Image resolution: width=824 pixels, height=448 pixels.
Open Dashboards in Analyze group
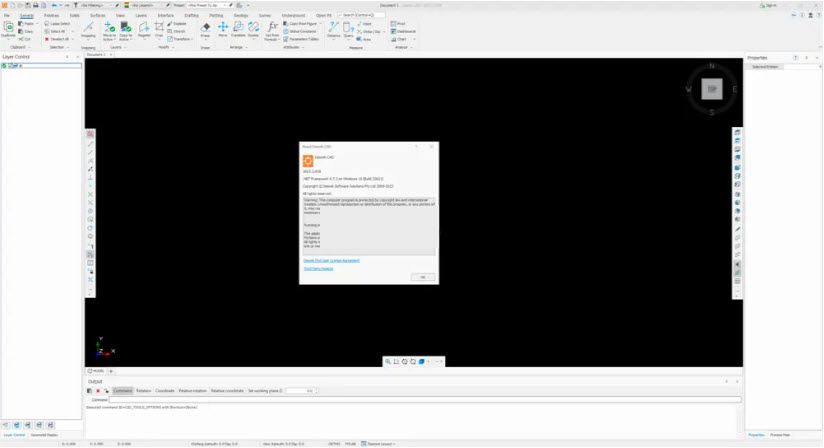(x=403, y=32)
